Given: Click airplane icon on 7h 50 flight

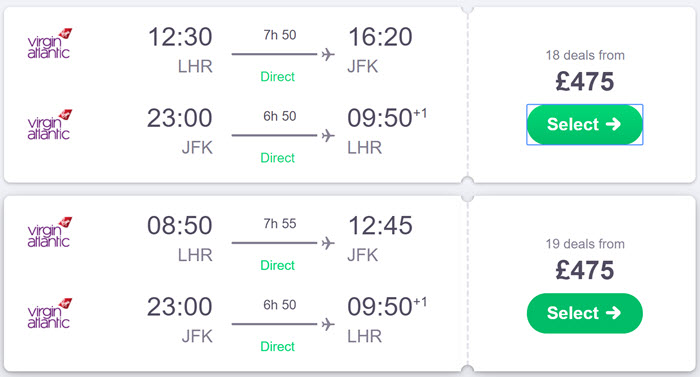Looking at the screenshot, I should (x=328, y=54).
